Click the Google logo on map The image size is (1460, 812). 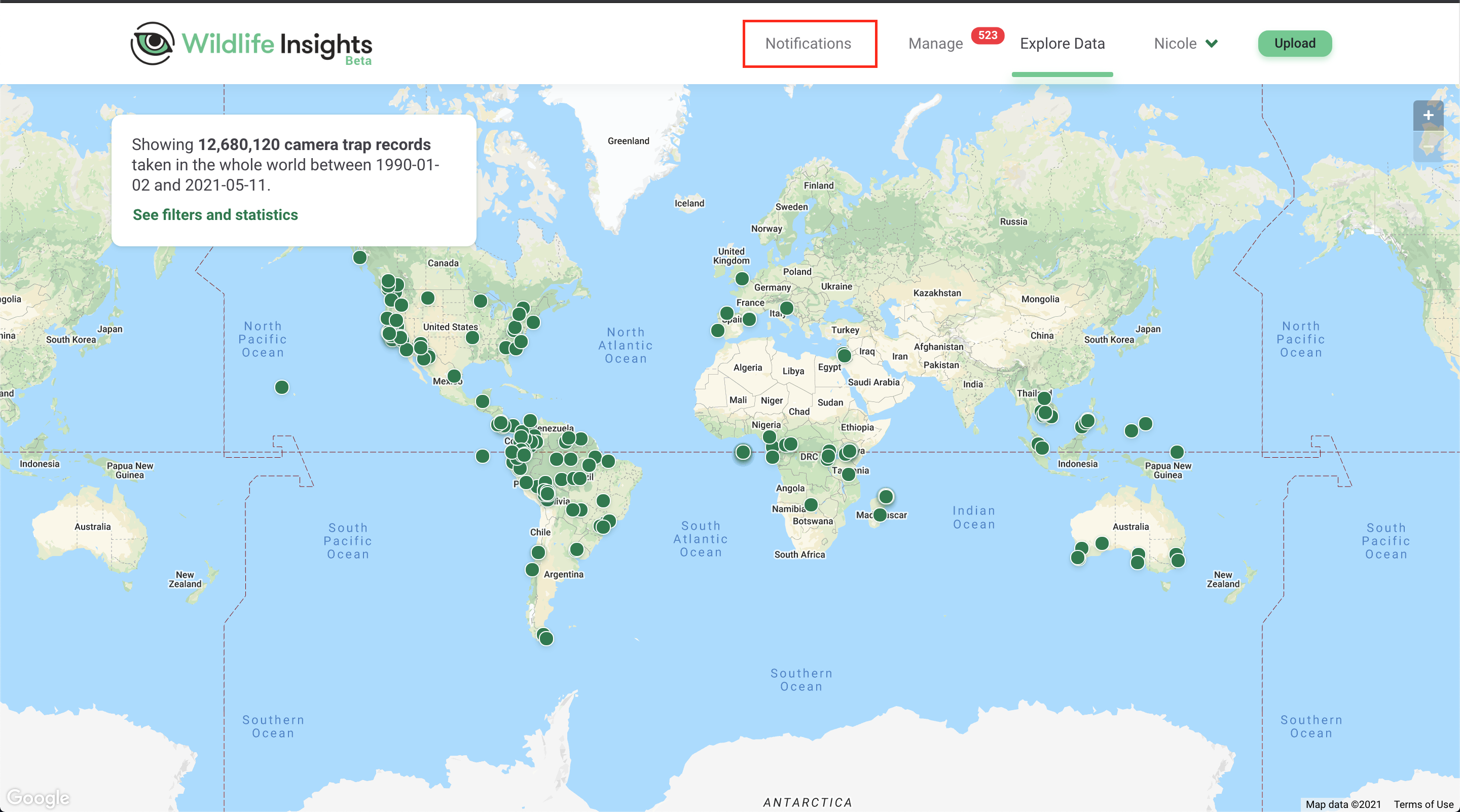(38, 797)
